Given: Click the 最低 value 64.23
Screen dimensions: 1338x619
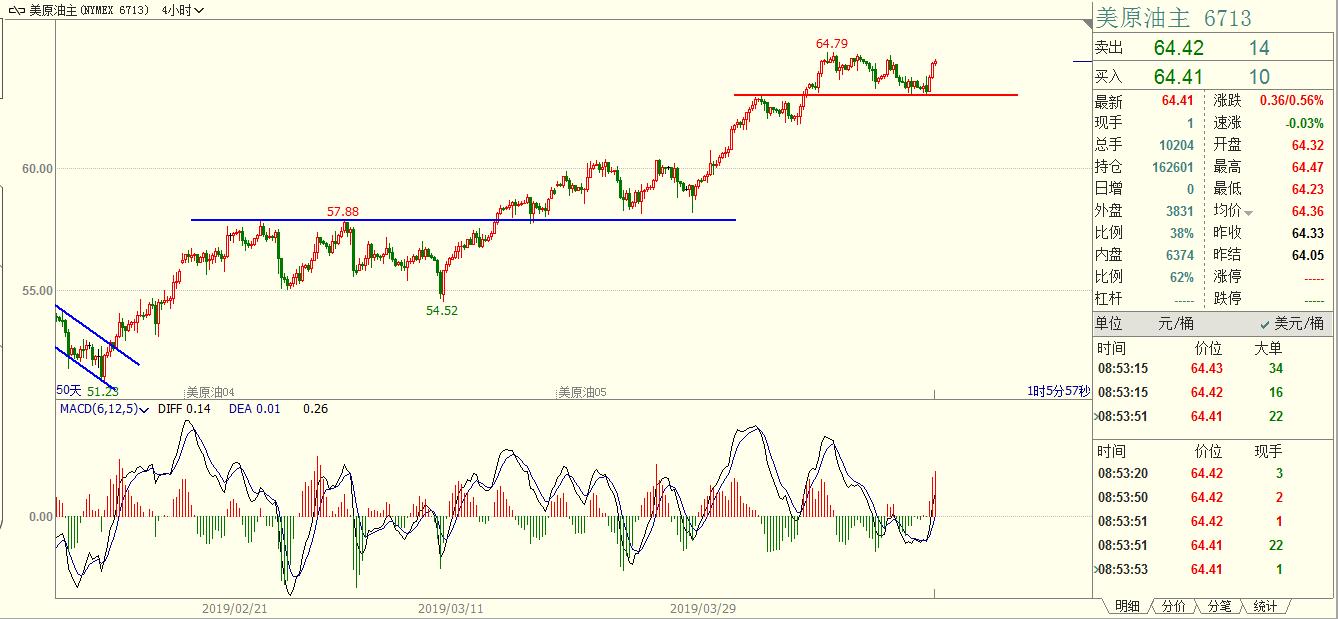Looking at the screenshot, I should pos(1308,190).
